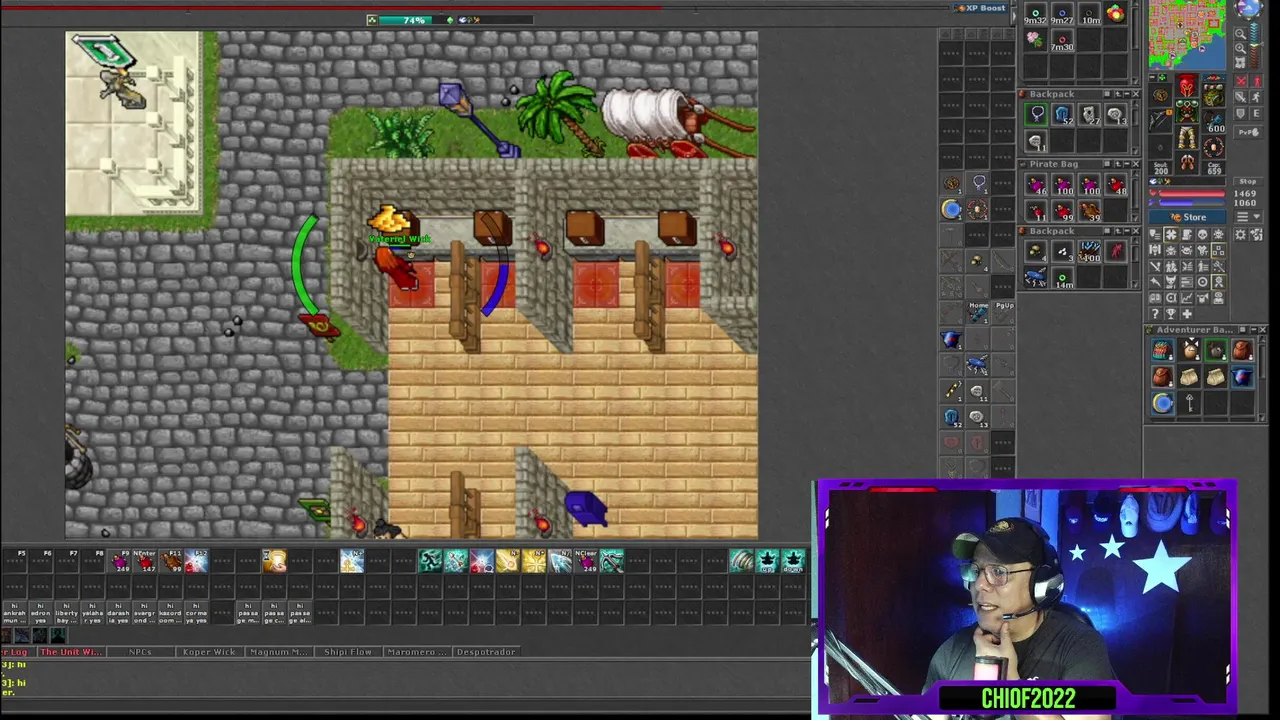Open the dropdown arrow beside the menu lines

pyautogui.click(x=1257, y=217)
